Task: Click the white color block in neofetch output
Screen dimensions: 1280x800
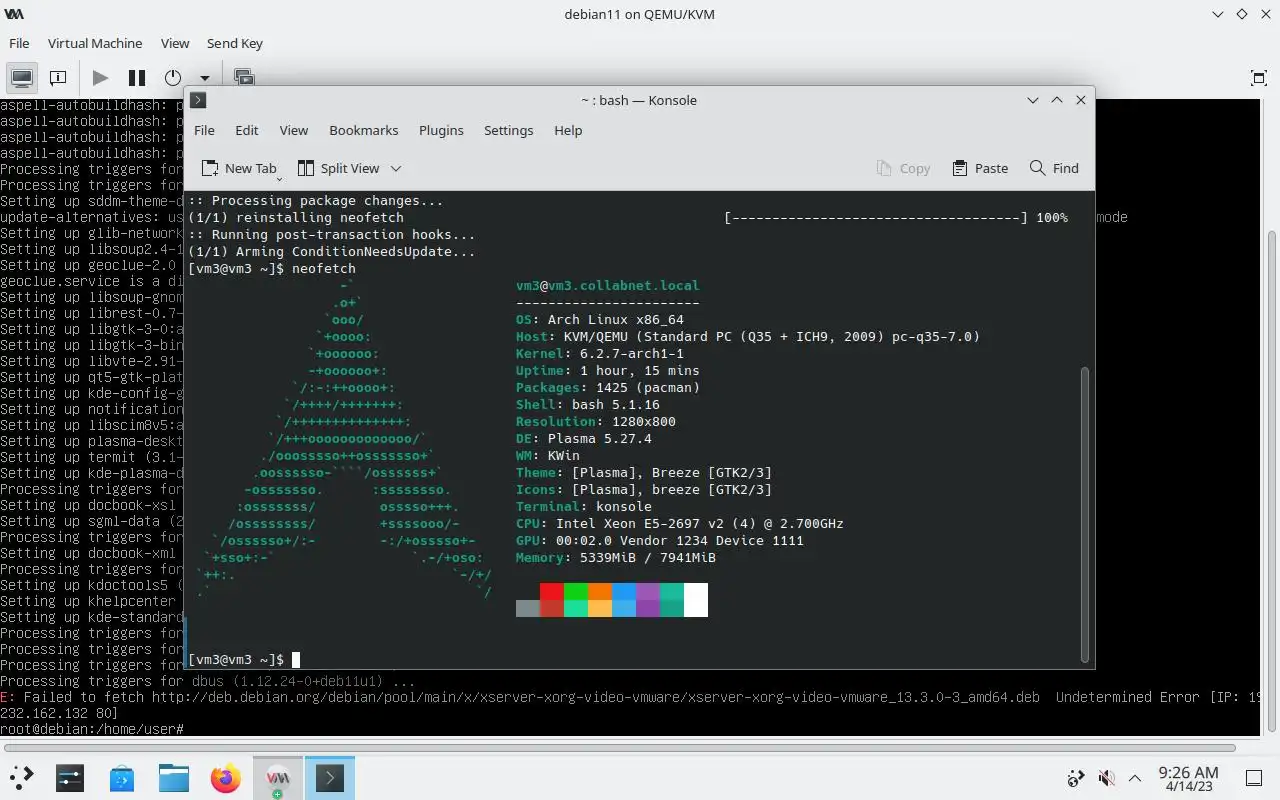Action: [x=696, y=600]
